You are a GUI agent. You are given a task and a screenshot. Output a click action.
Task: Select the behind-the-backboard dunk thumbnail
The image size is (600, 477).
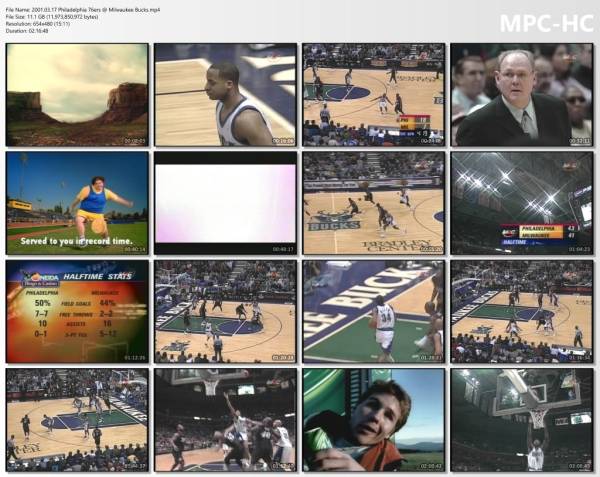click(x=522, y=420)
